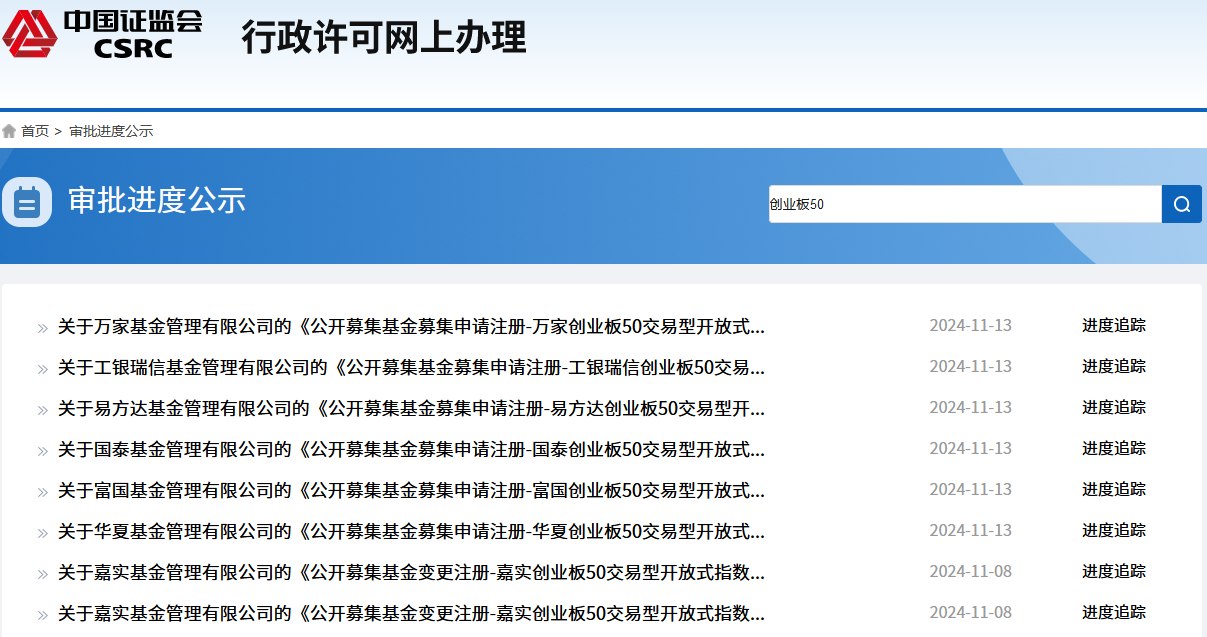
Task: Click 进度追踪 for the 国泰基金 row
Action: 1114,448
